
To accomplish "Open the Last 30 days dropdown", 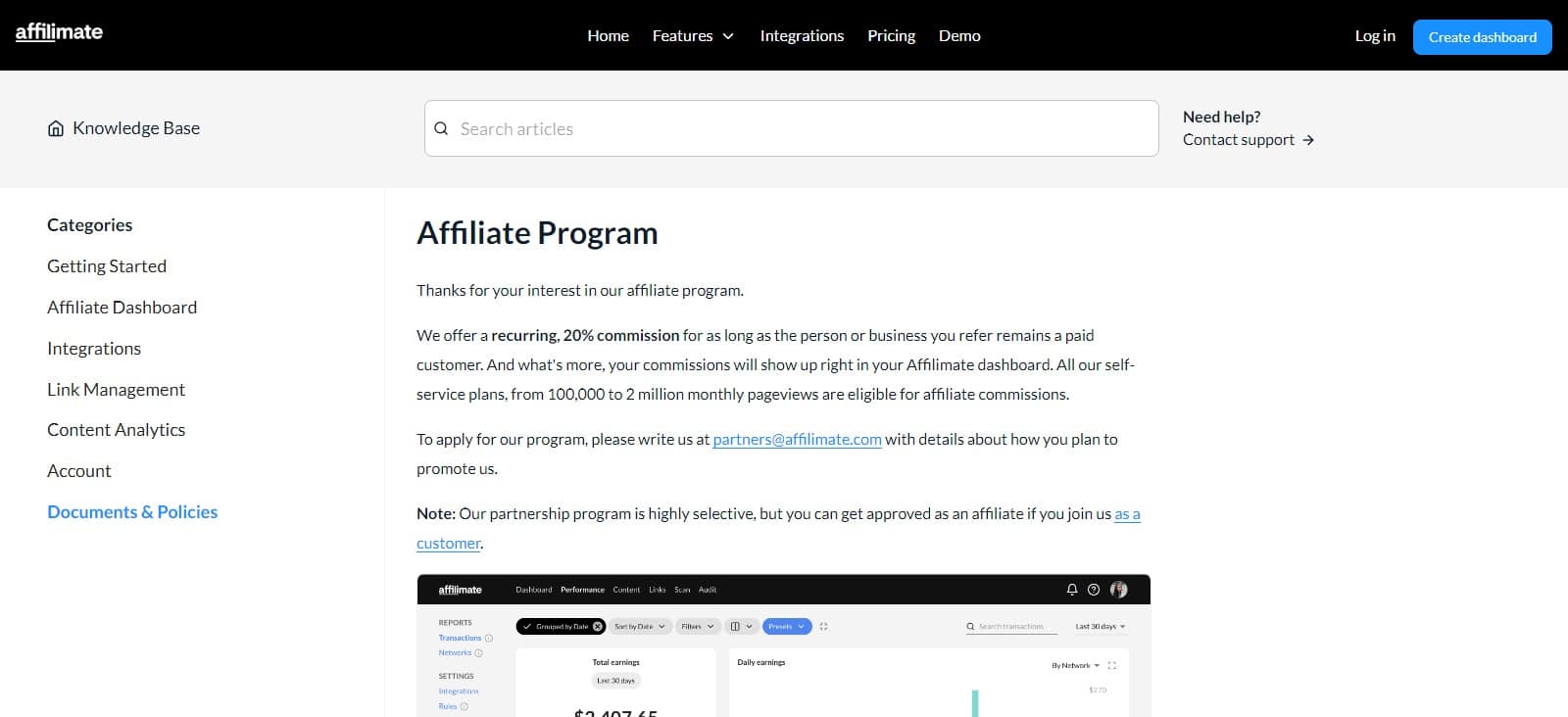I will point(1101,626).
